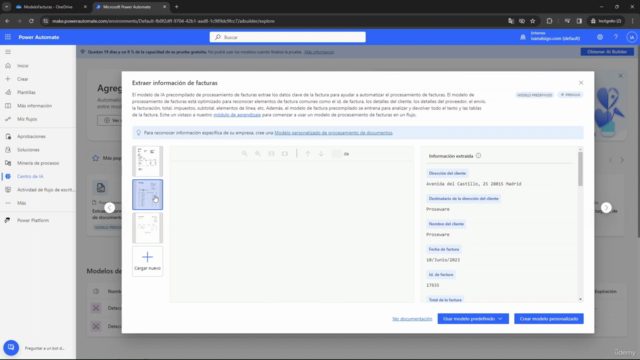Image resolution: width=640 pixels, height=360 pixels.
Task: Click the info icon beside Información extraída
Action: [x=478, y=156]
